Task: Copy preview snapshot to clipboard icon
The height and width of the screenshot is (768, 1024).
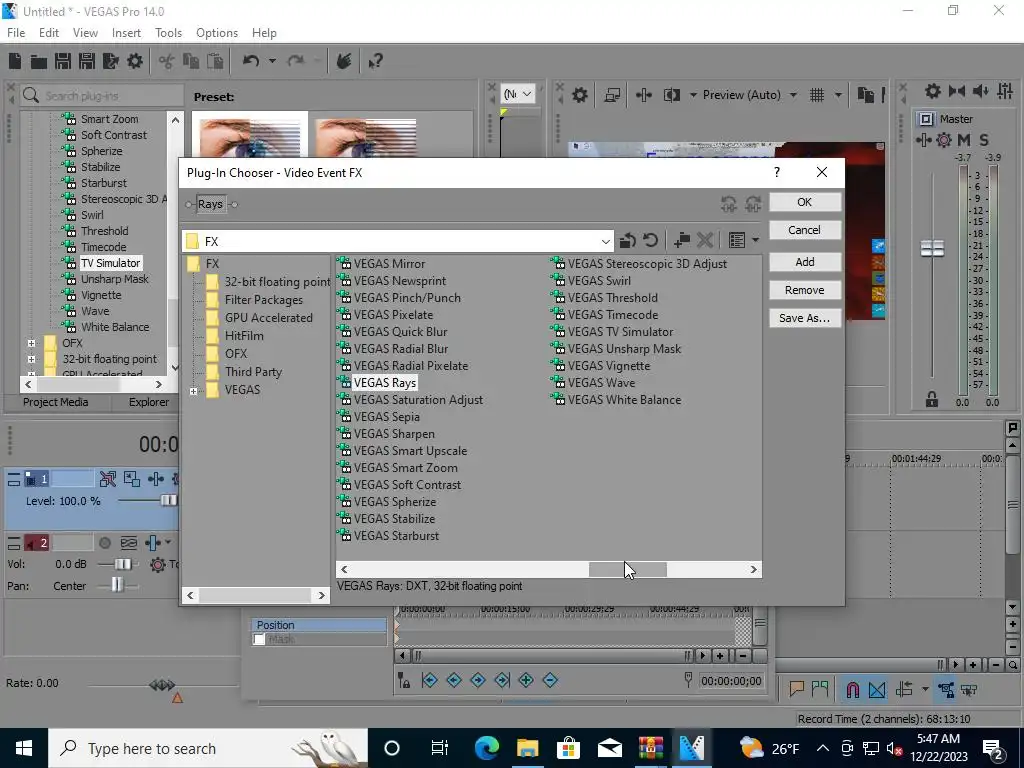Action: click(865, 95)
